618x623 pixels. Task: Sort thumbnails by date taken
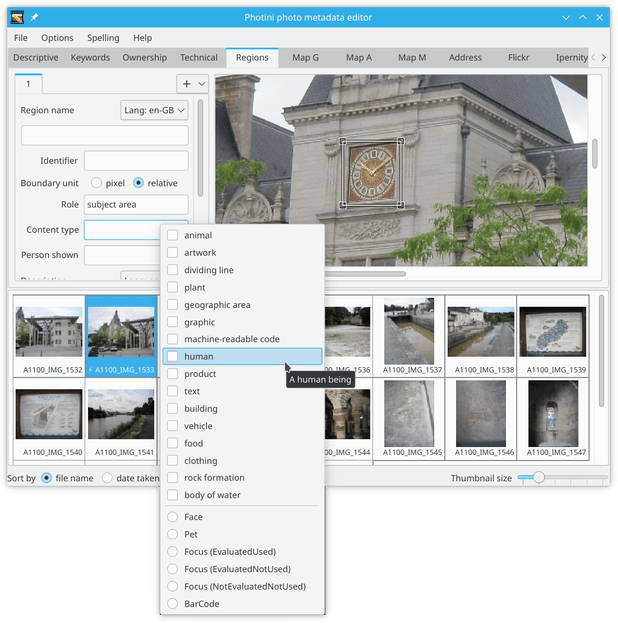tap(107, 478)
